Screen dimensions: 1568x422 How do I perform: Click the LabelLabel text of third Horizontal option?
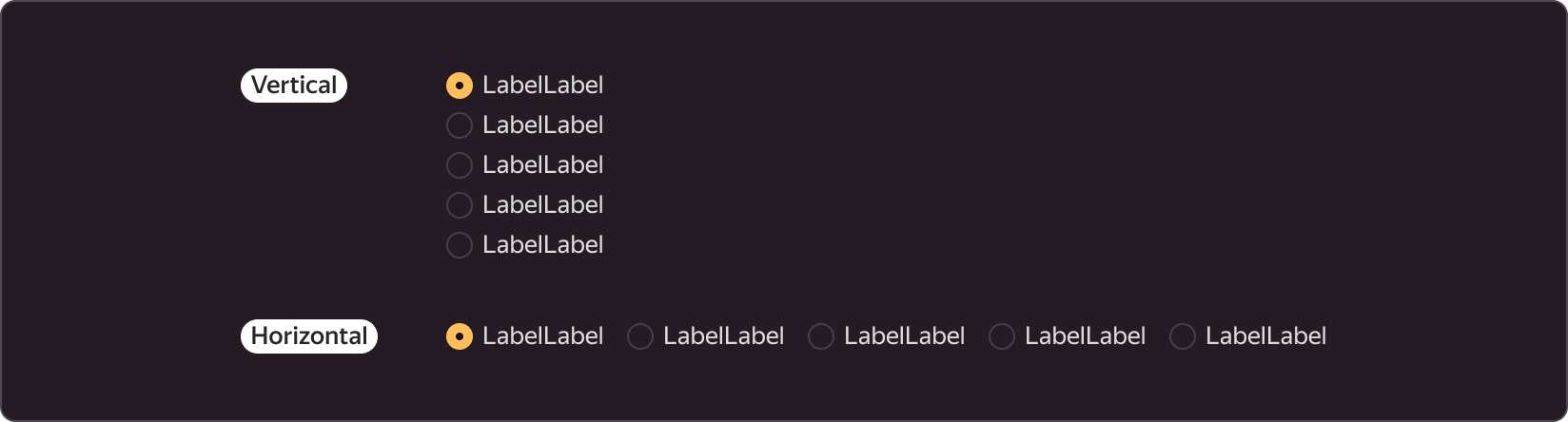pyautogui.click(x=905, y=336)
